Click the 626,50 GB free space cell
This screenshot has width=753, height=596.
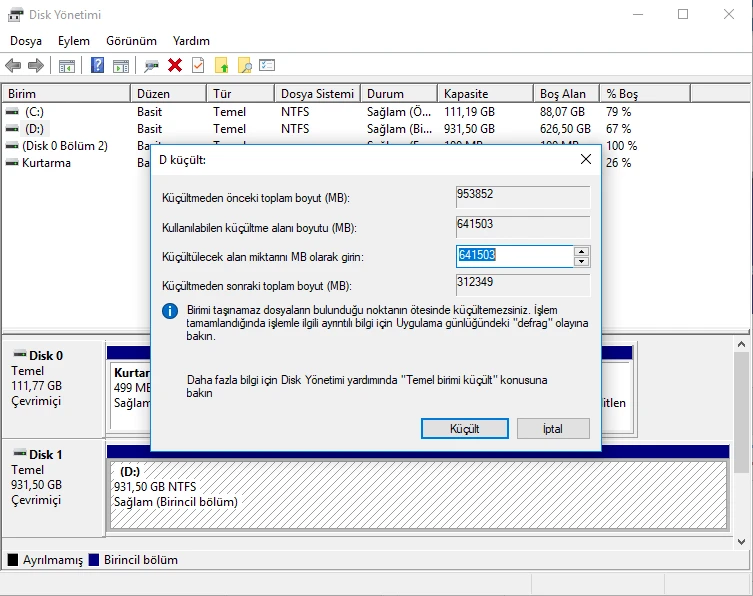coord(565,129)
